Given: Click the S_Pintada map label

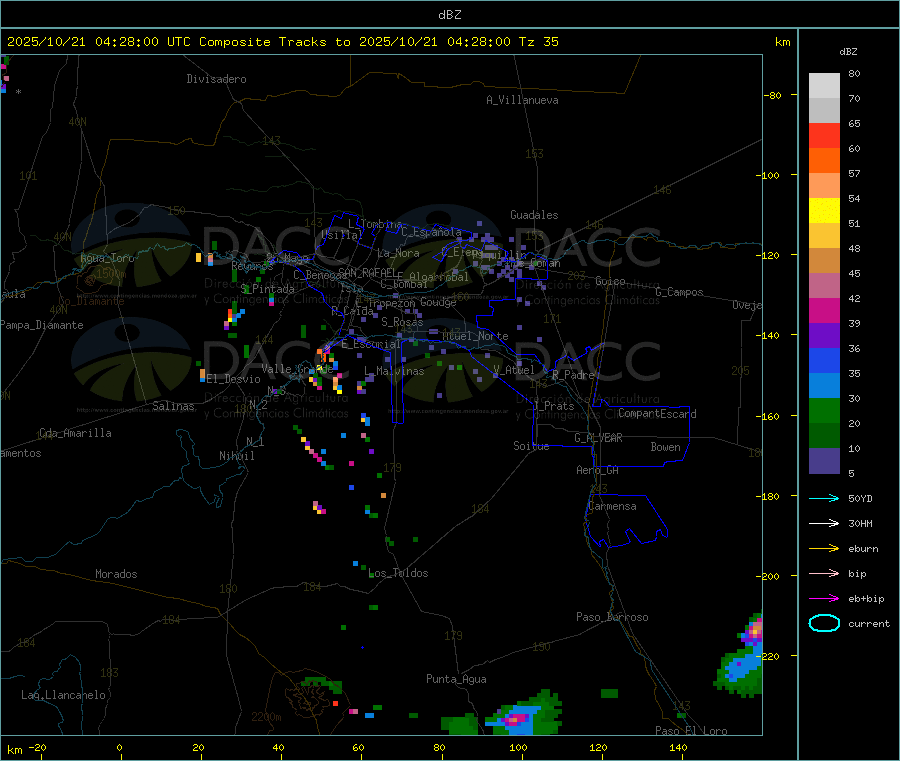Looking at the screenshot, I should point(267,289).
